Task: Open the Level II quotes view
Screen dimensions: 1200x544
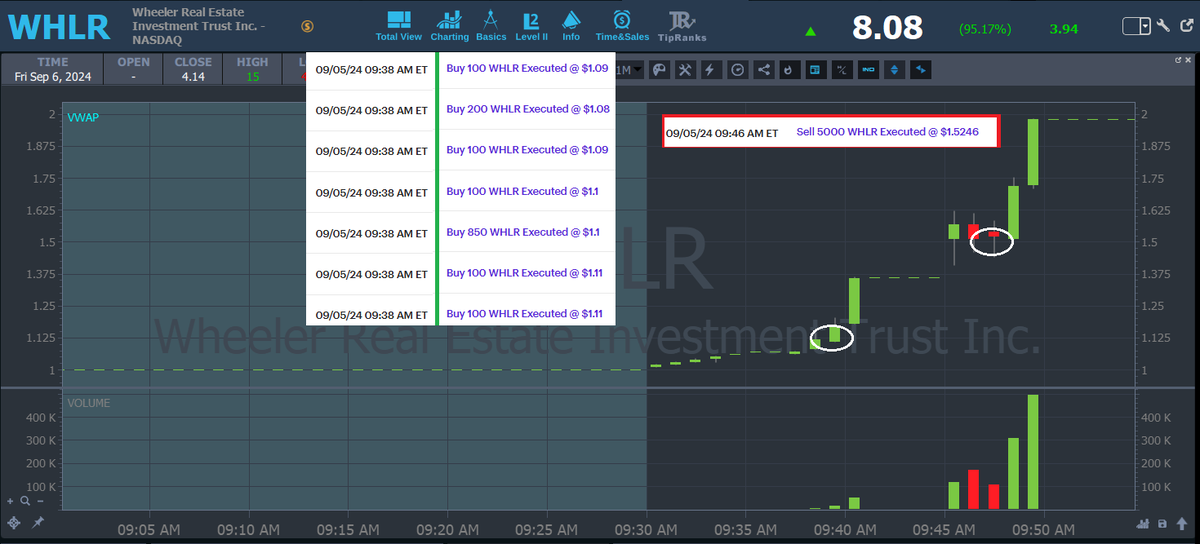Action: (x=531, y=25)
